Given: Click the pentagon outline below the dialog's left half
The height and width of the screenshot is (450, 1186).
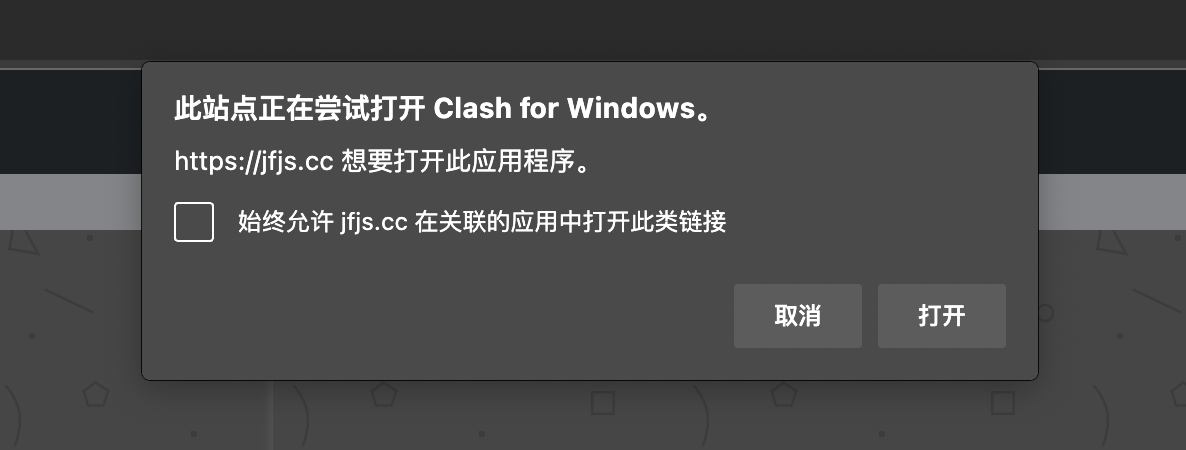Looking at the screenshot, I should [383, 394].
